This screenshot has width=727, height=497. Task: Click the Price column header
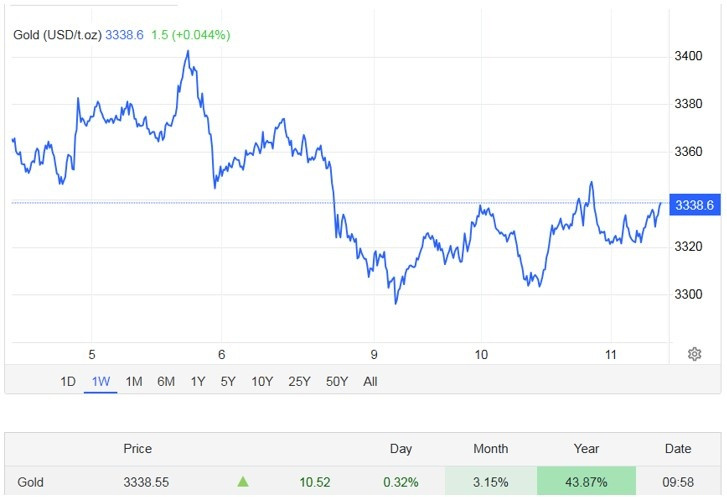pos(137,449)
